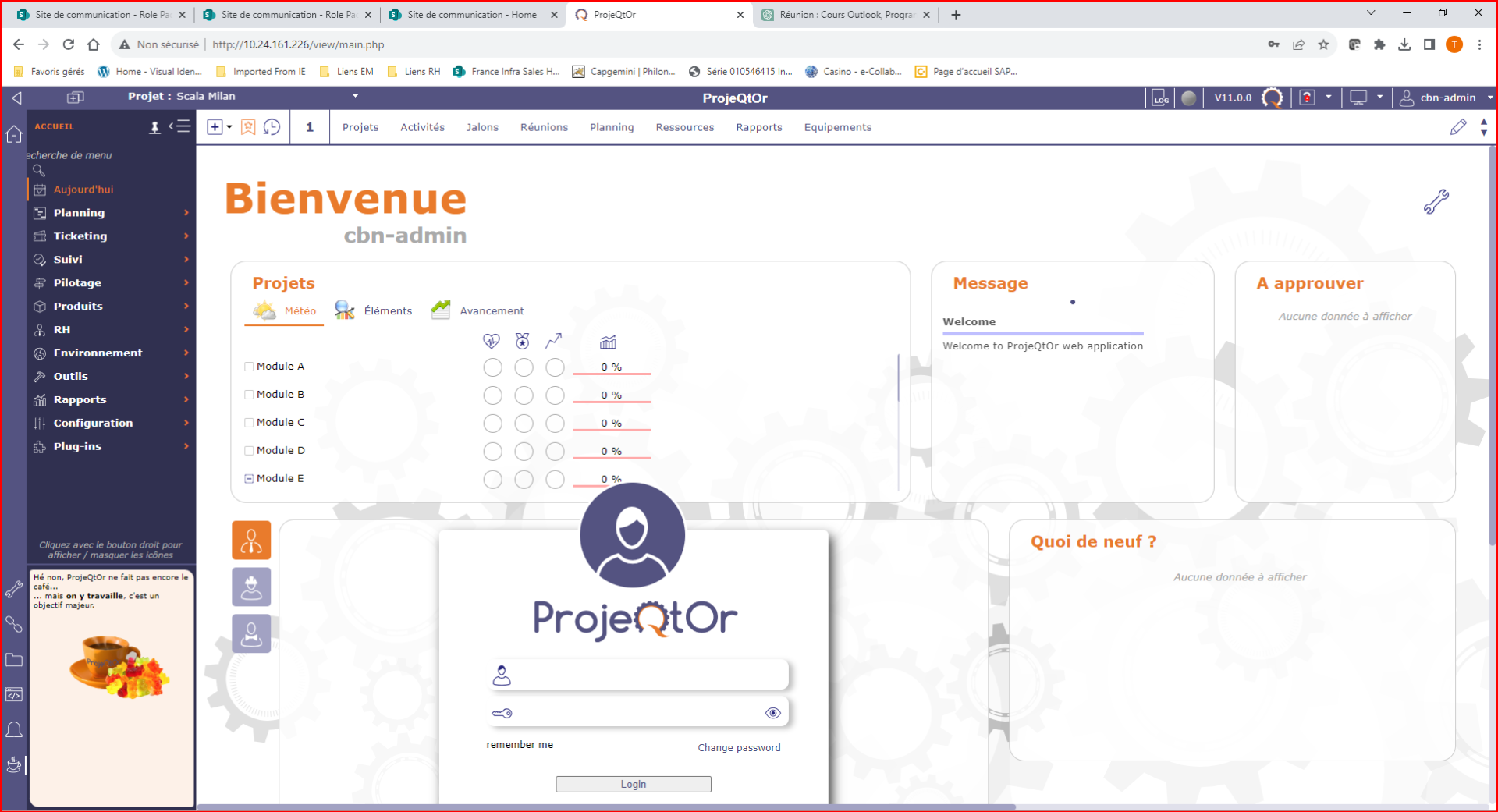Open the dropdown arrow beside the plus icon
1498x812 pixels.
tap(229, 127)
